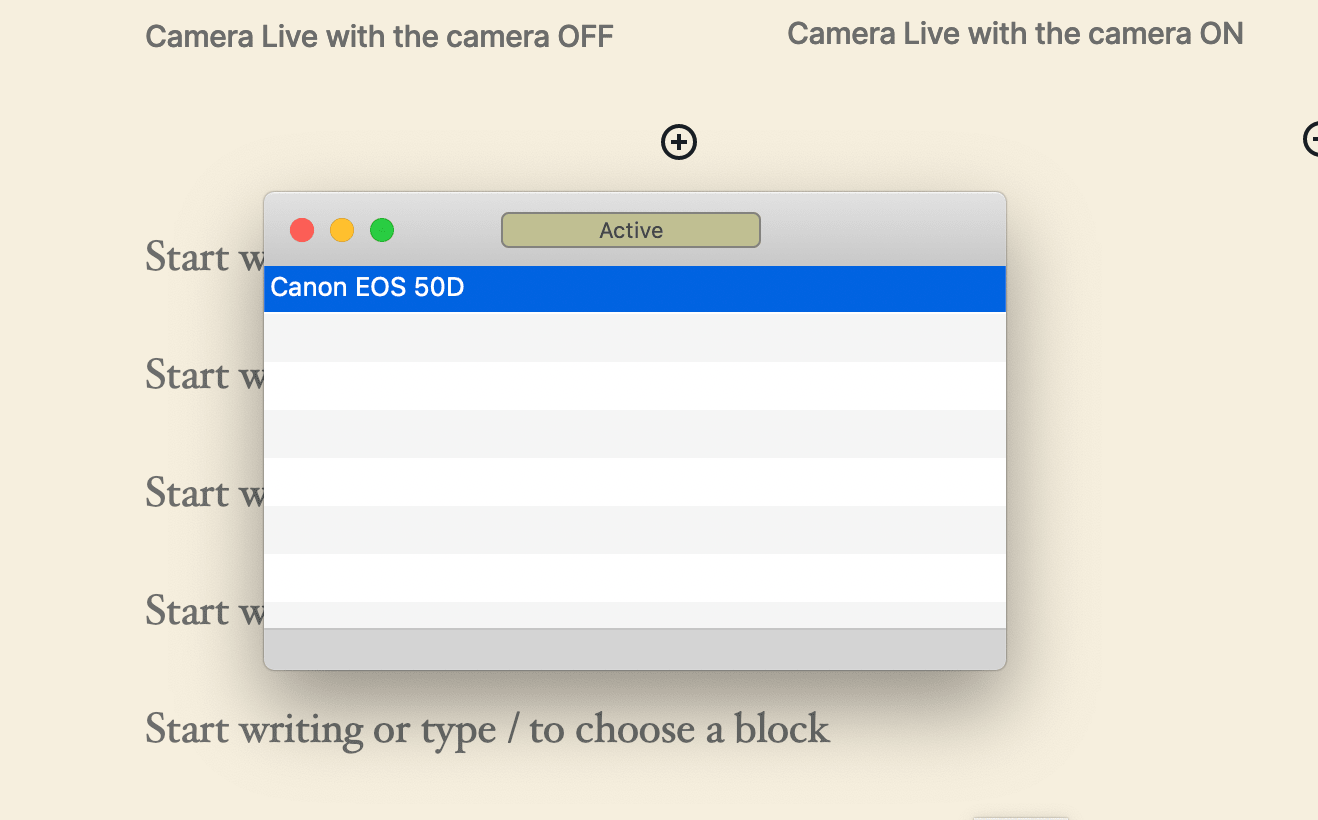Click the 'Start writing or type / to choose a block' placeholder
The width and height of the screenshot is (1318, 820).
click(x=487, y=729)
